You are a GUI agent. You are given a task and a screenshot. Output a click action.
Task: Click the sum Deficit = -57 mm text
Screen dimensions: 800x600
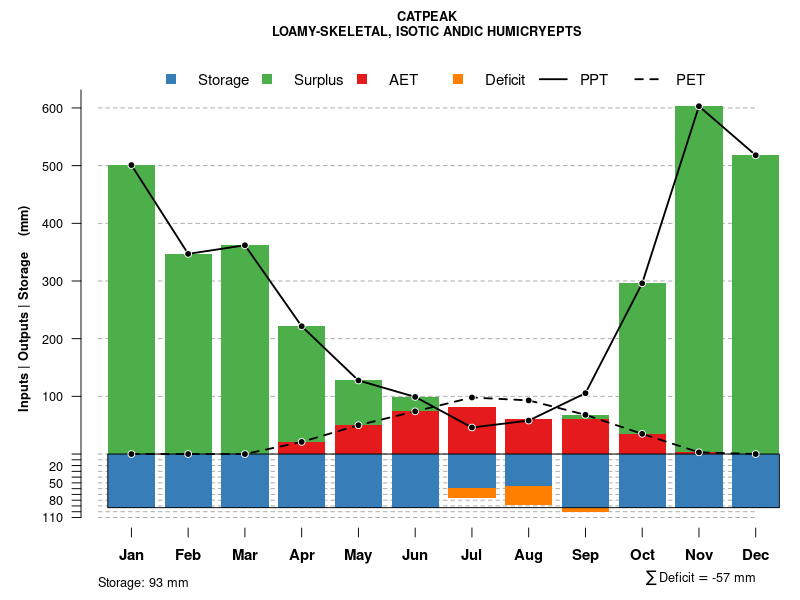700,577
